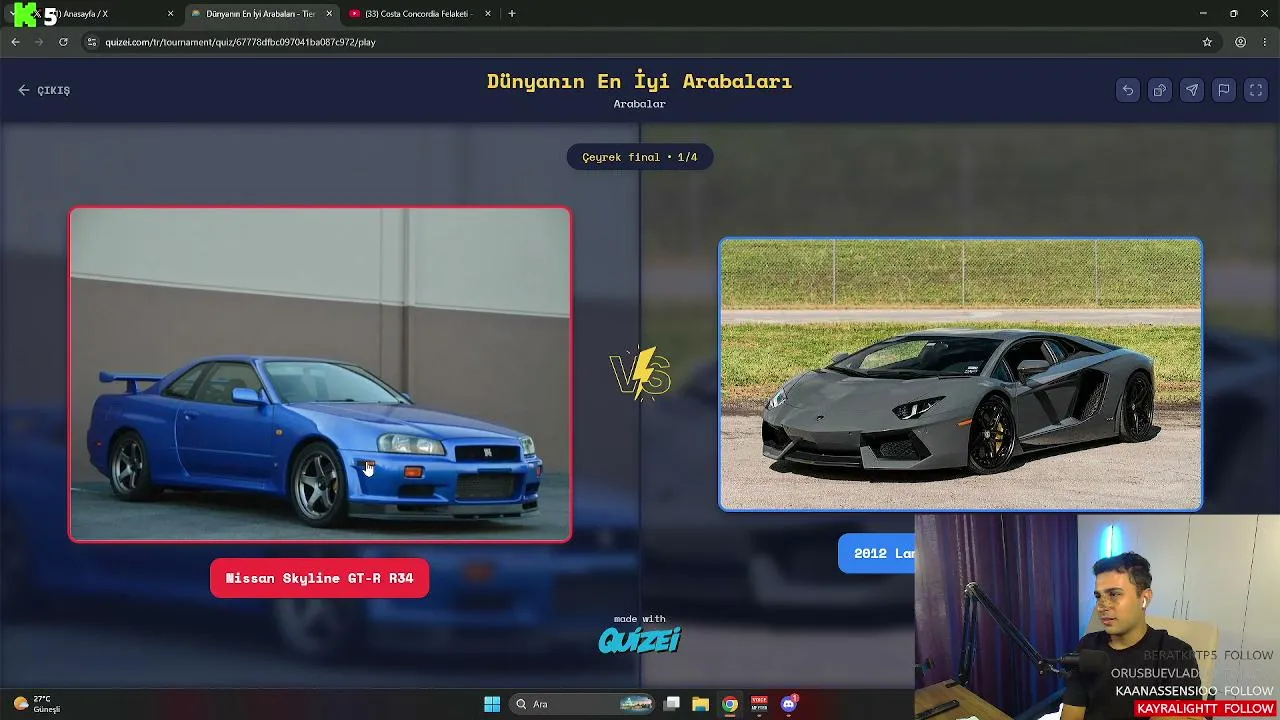Open the Chrome profile icon
The width and height of the screenshot is (1280, 720).
1240,42
